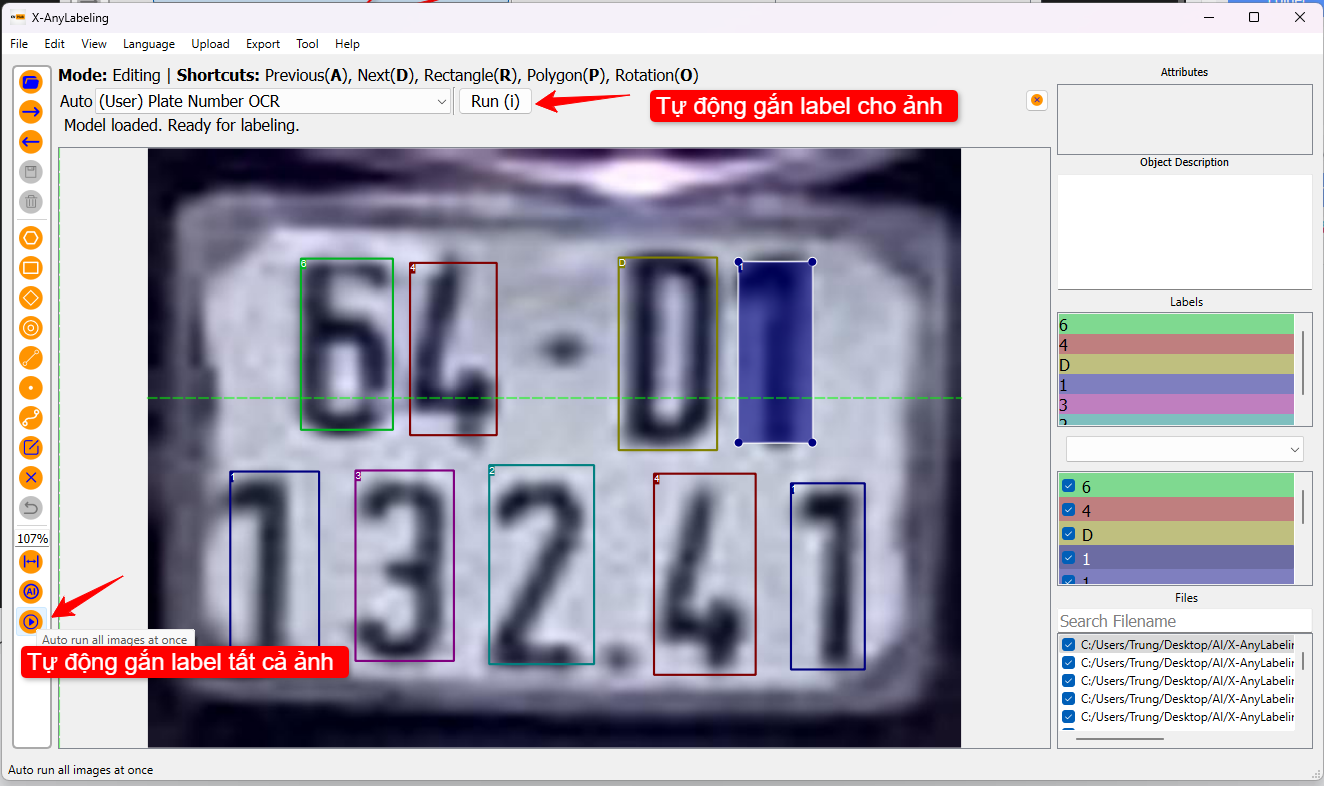1324x786 pixels.
Task: Uncheck the first file checkbox in Files list
Action: coord(1066,644)
